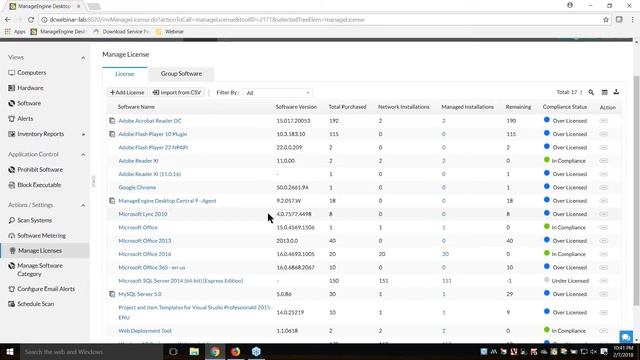The image size is (640, 360).
Task: Open action menu for Microsoft Office 2016 row
Action: click(x=604, y=254)
